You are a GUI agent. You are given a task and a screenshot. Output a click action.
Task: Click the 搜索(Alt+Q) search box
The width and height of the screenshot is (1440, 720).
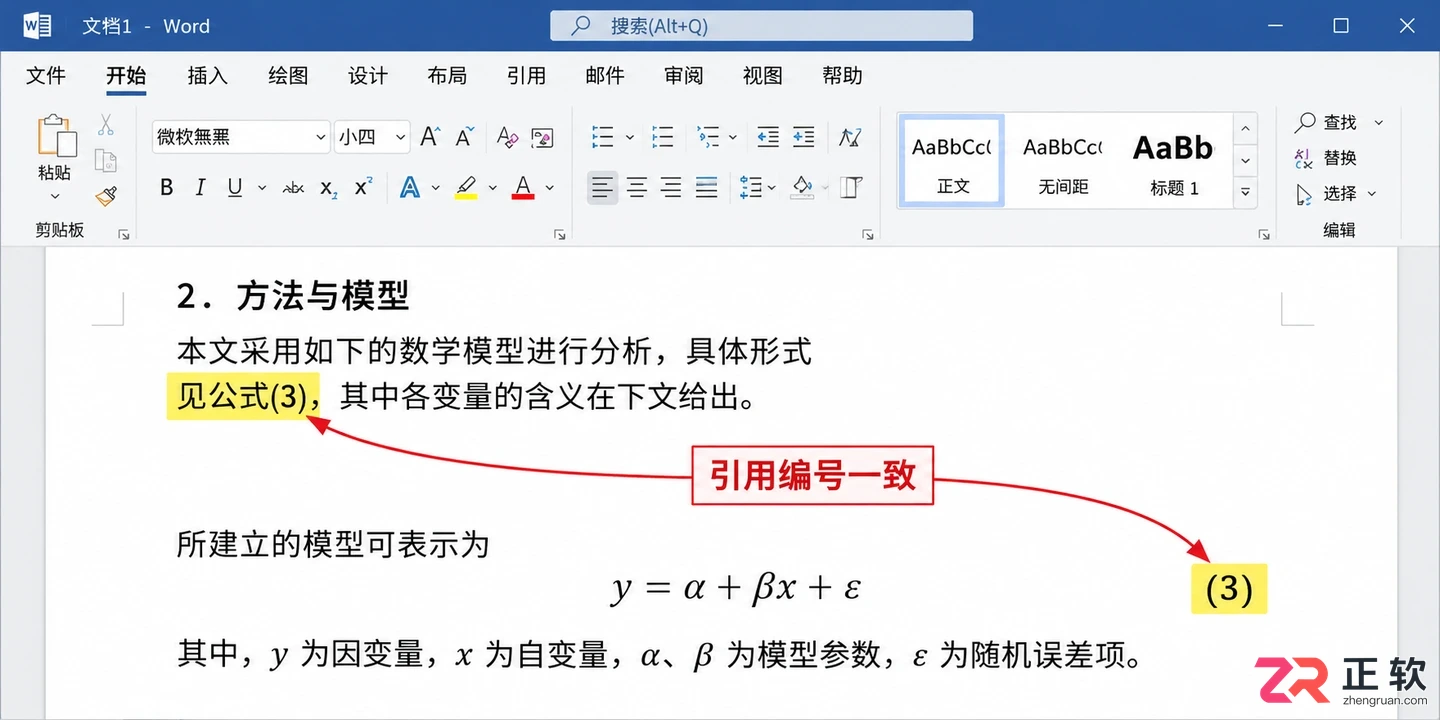pyautogui.click(x=761, y=26)
